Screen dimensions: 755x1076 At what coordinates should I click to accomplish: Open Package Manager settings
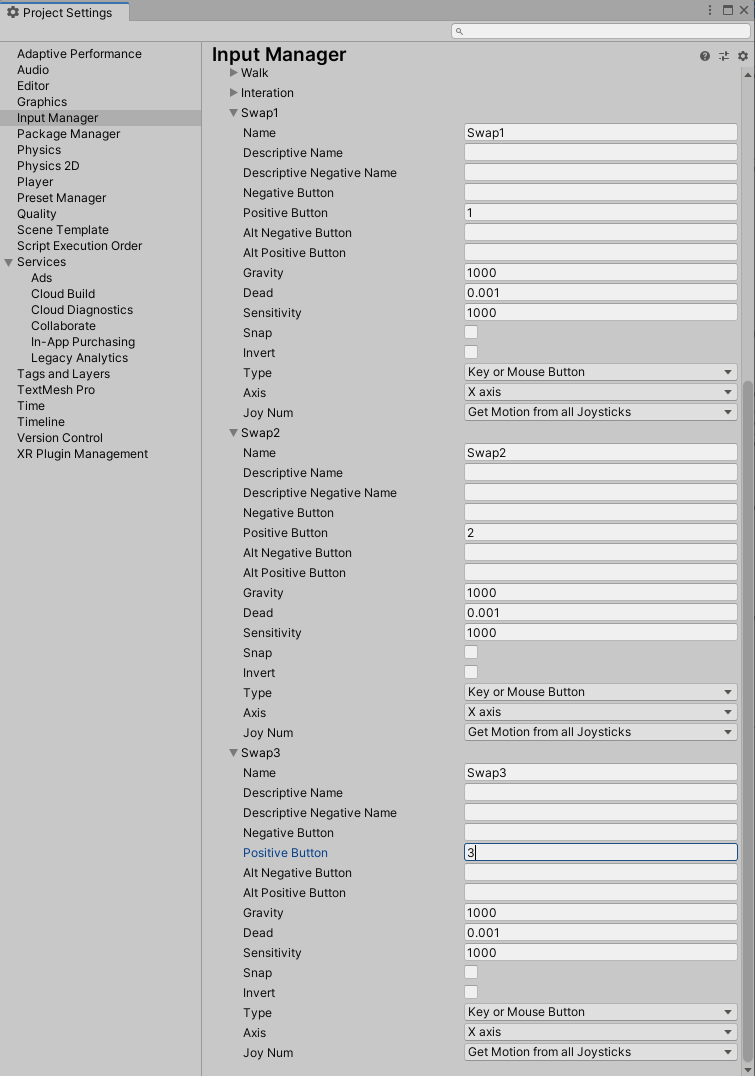[69, 134]
